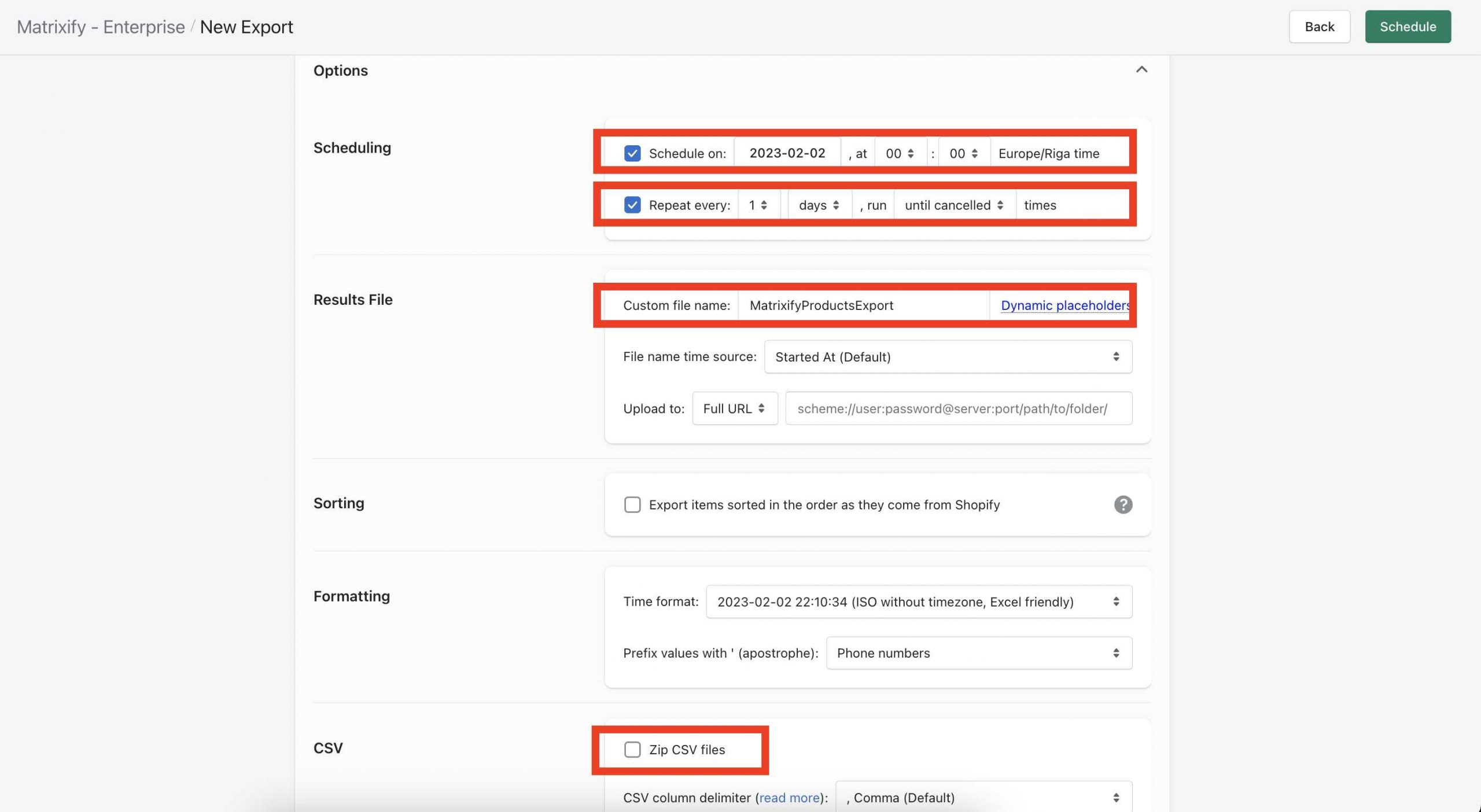Tick the export items sorted by Shopify order checkbox
The width and height of the screenshot is (1481, 812).
632,504
